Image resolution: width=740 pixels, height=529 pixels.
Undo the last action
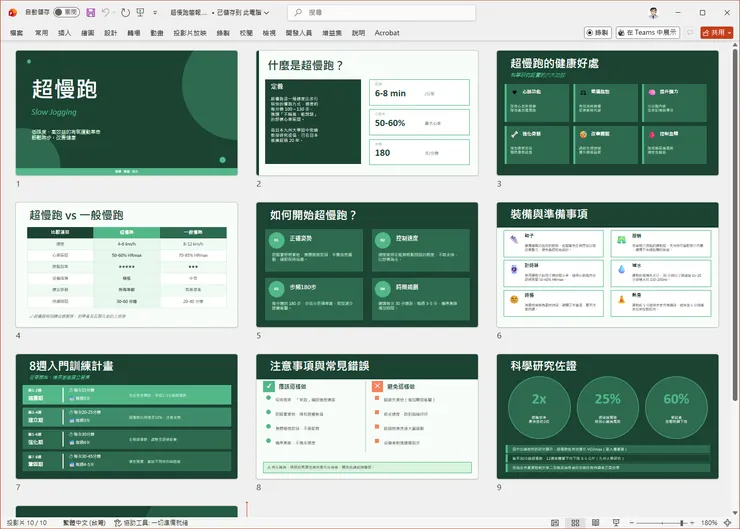pyautogui.click(x=105, y=13)
